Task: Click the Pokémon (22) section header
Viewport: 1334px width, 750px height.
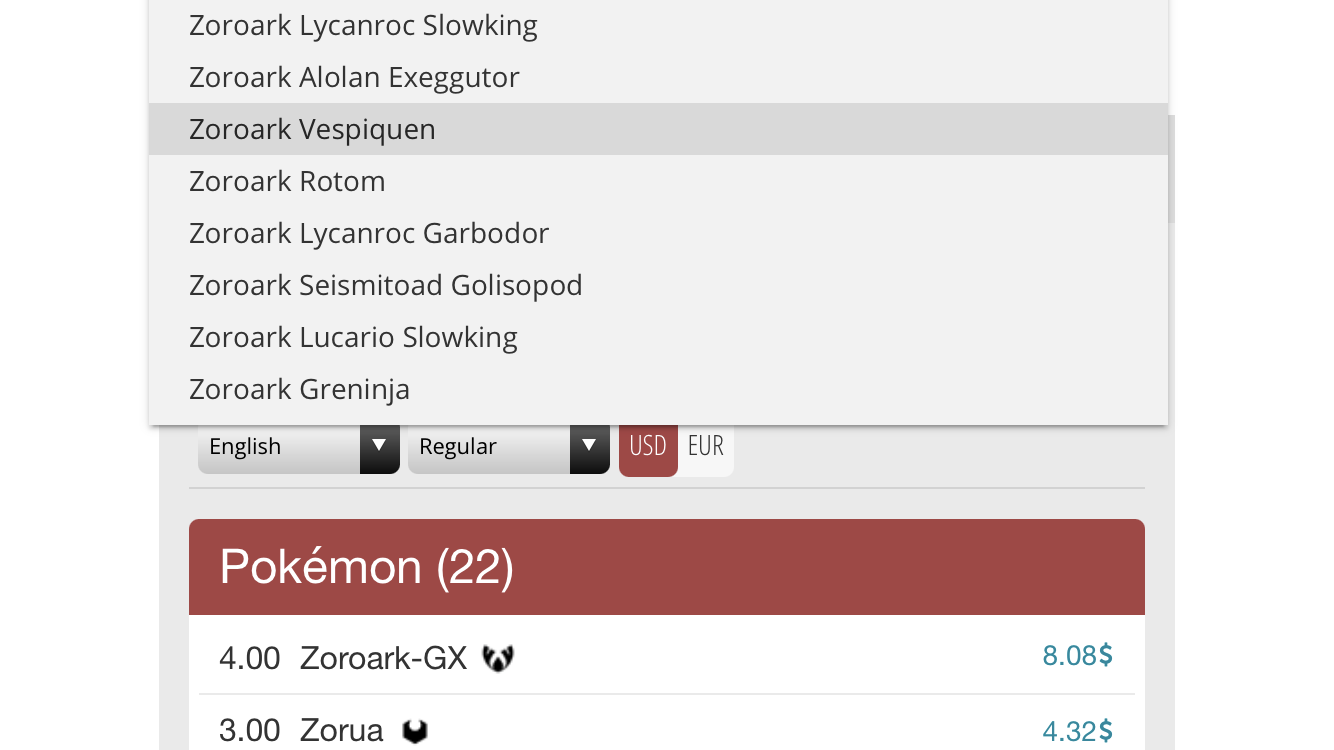Action: click(x=667, y=567)
